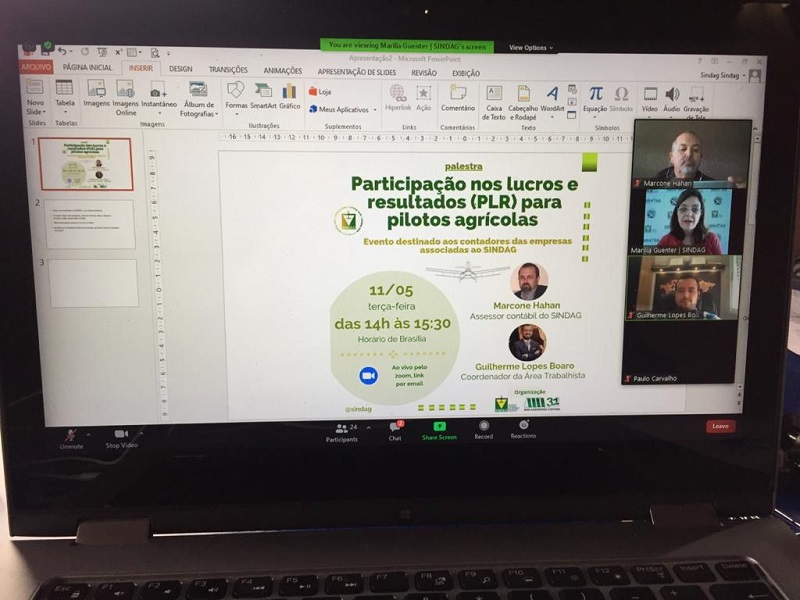
Task: Insert WordArt from the ribbon
Action: (552, 97)
